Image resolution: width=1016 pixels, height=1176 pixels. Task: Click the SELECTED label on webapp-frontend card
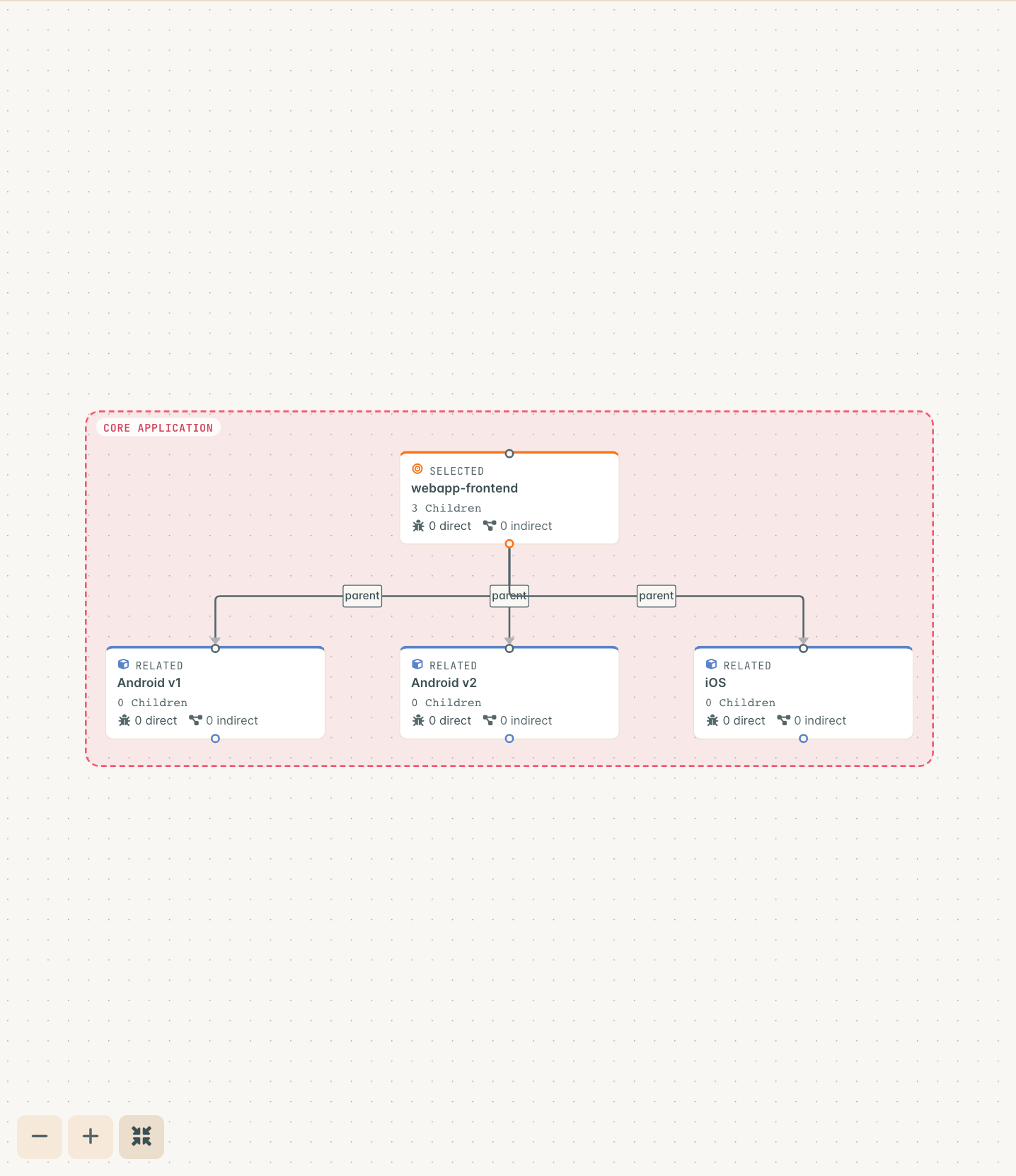(x=456, y=471)
